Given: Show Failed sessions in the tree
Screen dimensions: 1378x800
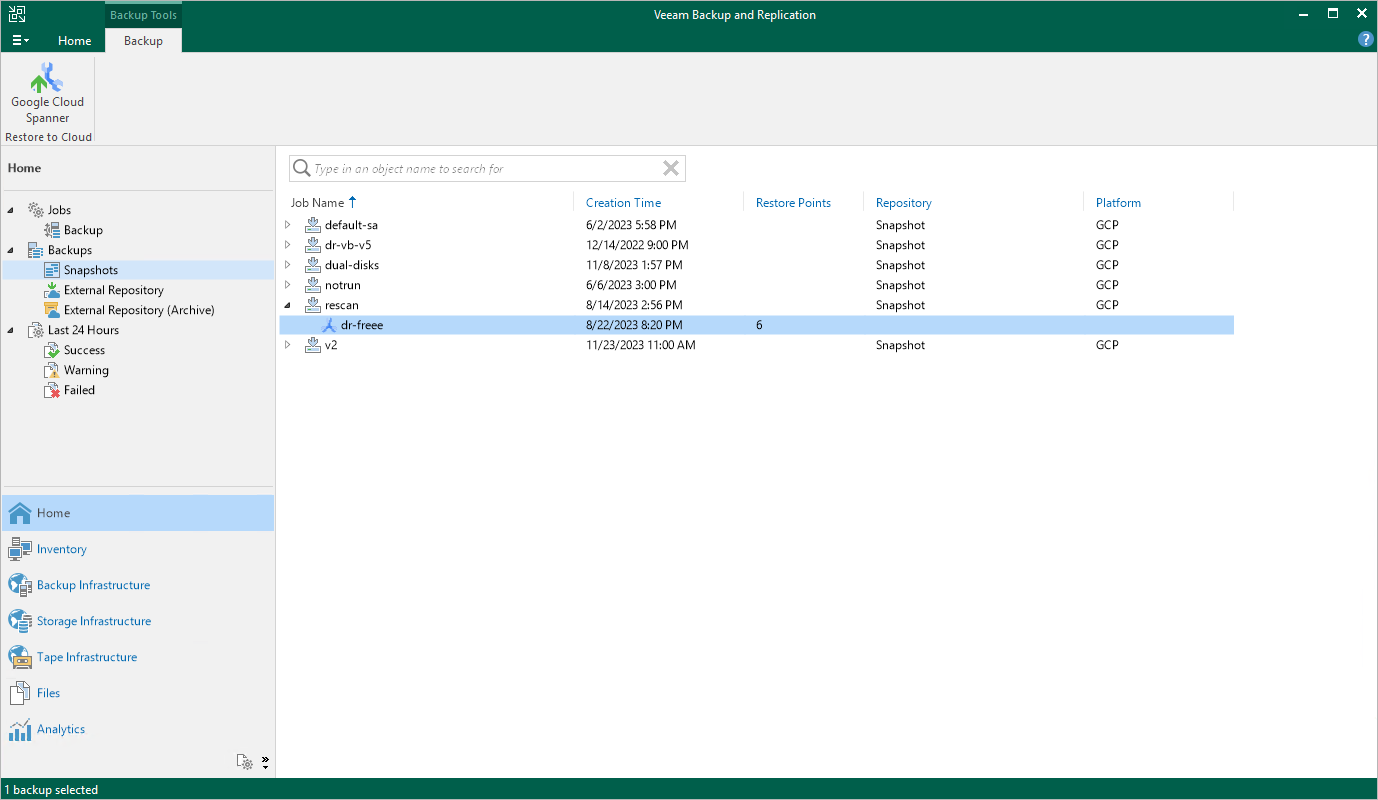Looking at the screenshot, I should point(79,390).
